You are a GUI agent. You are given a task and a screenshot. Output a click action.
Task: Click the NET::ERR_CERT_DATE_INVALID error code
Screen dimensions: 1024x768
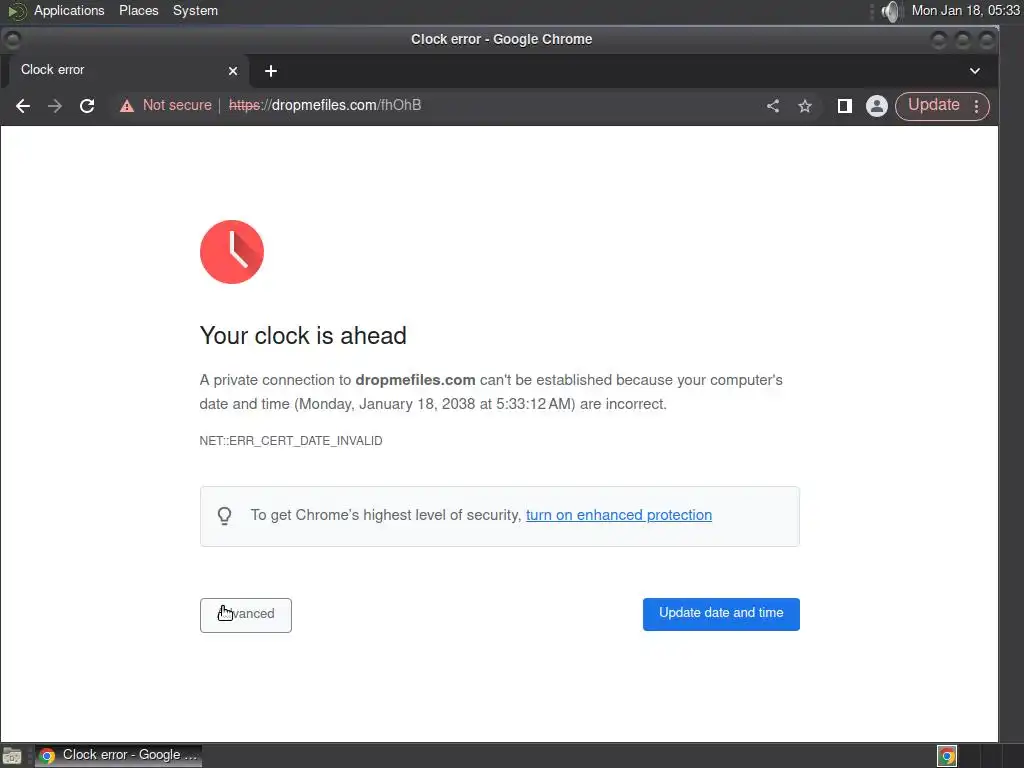291,441
